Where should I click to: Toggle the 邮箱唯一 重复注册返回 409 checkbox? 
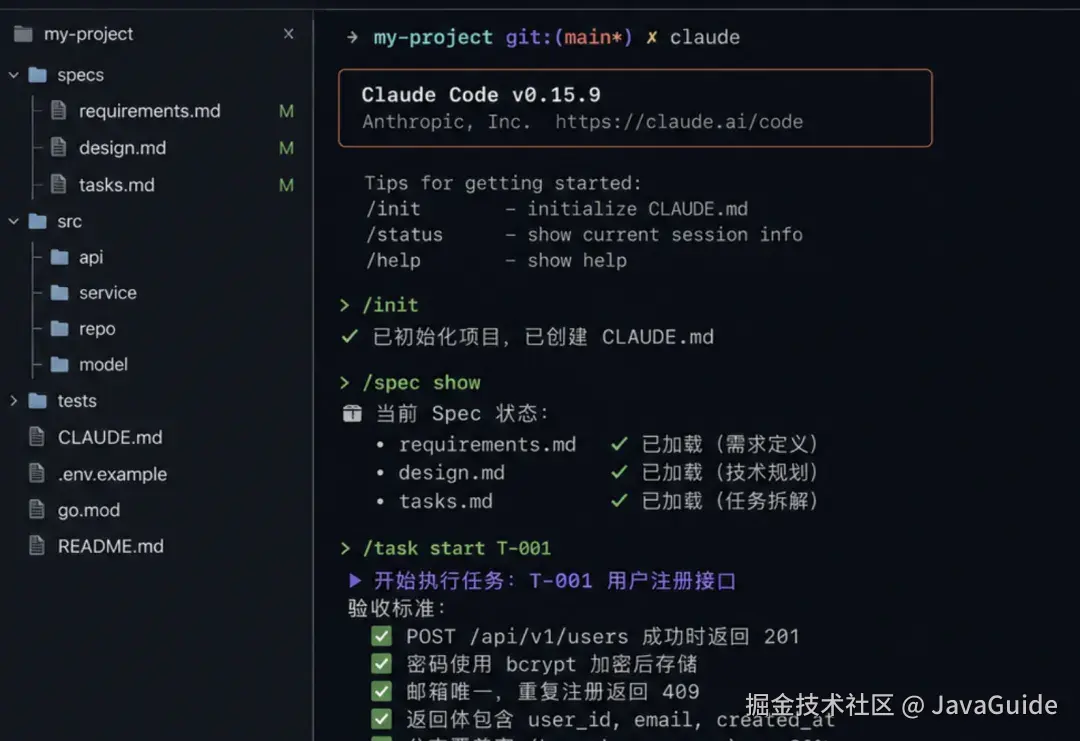pos(382,691)
